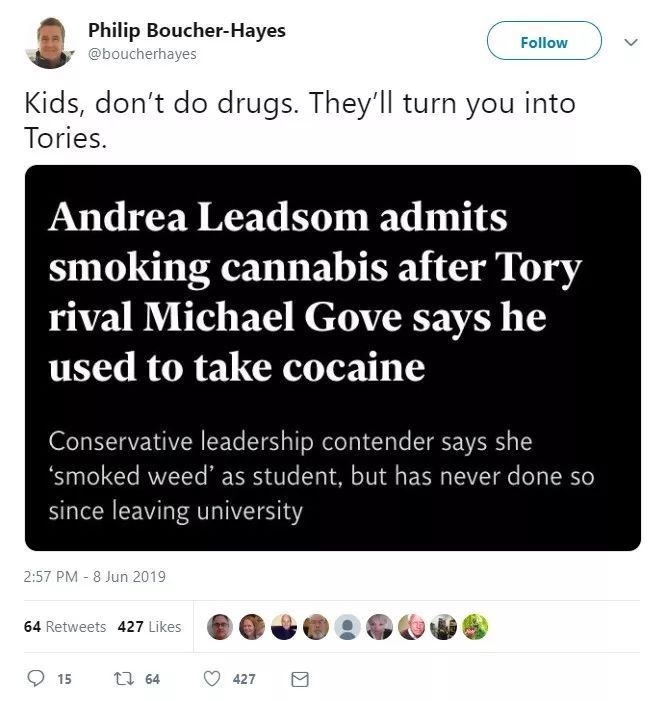Open the Philip Boucher-Hayes display name link
This screenshot has height=701, width=664.
click(187, 30)
